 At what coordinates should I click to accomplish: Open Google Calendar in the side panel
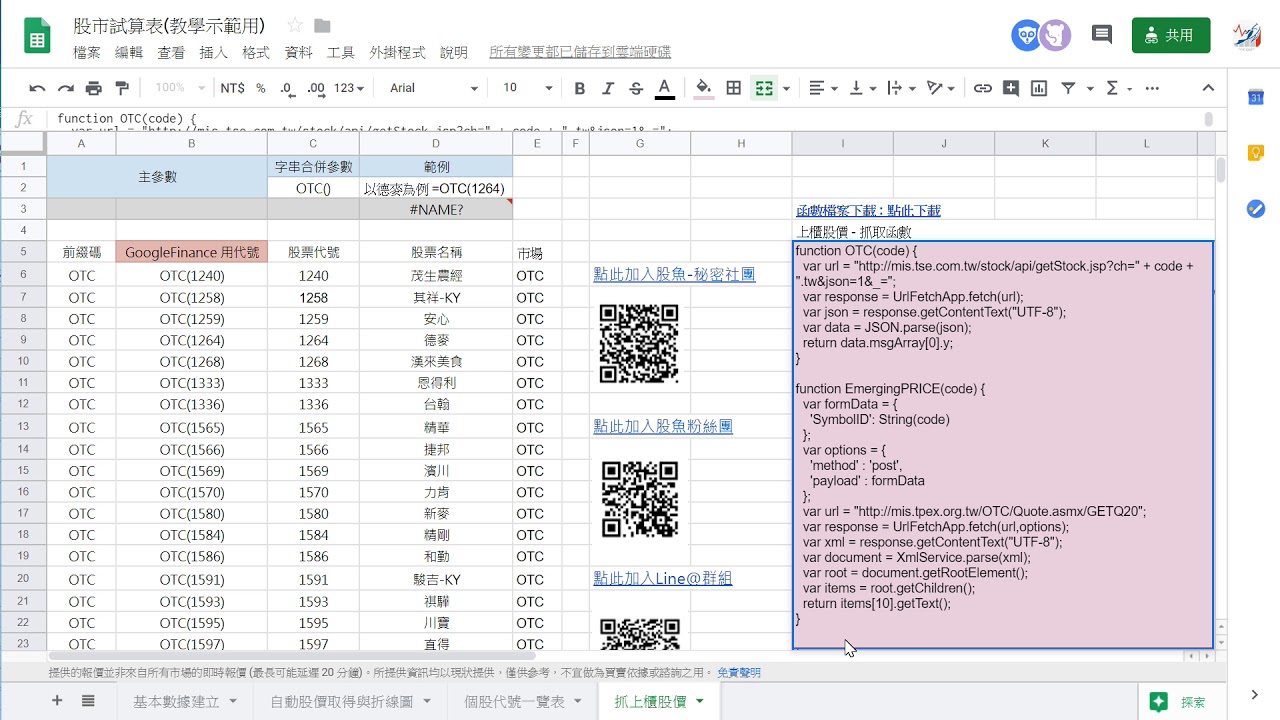pyautogui.click(x=1255, y=97)
